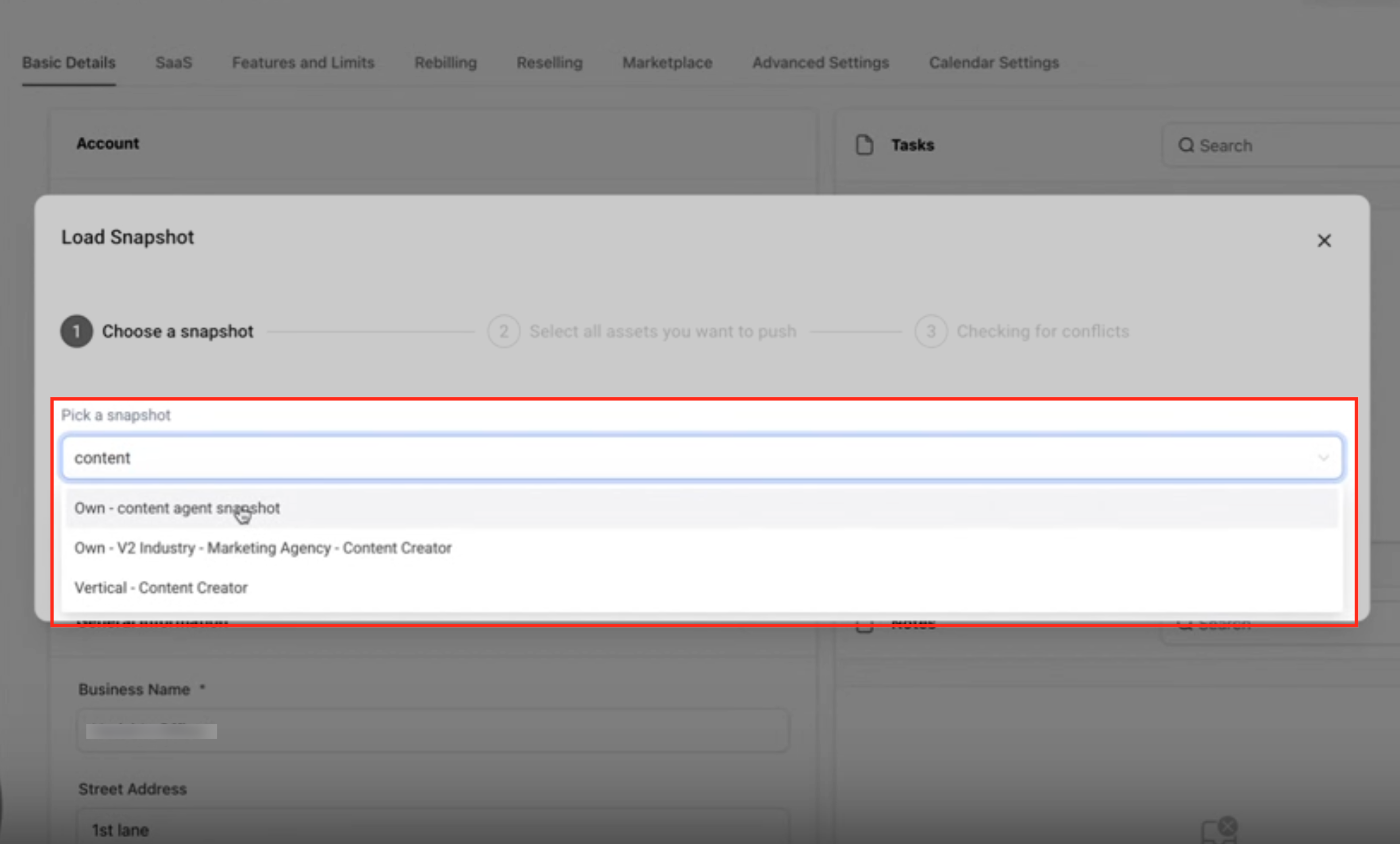This screenshot has width=1400, height=844.
Task: Go to the Reselling tab
Action: click(x=549, y=63)
